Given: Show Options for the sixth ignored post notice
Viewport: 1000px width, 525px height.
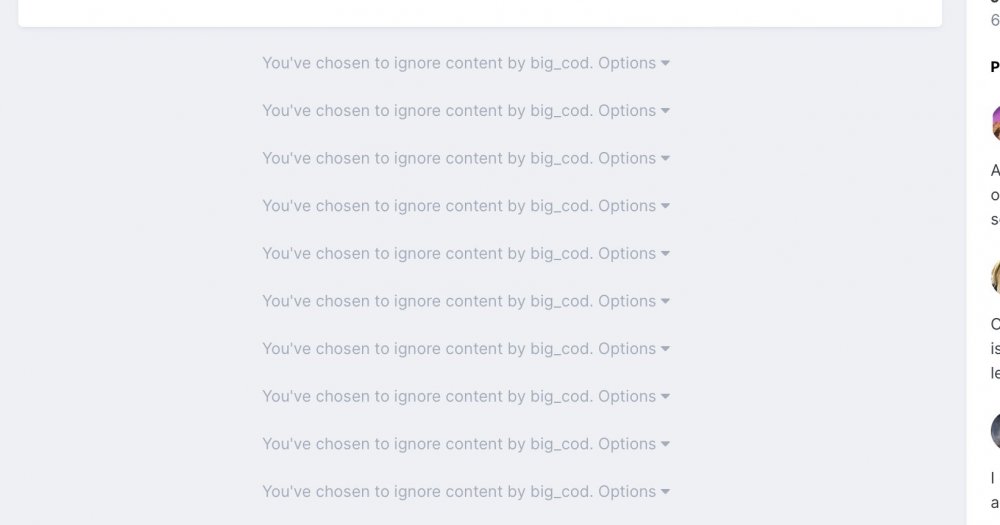Looking at the screenshot, I should pyautogui.click(x=633, y=301).
